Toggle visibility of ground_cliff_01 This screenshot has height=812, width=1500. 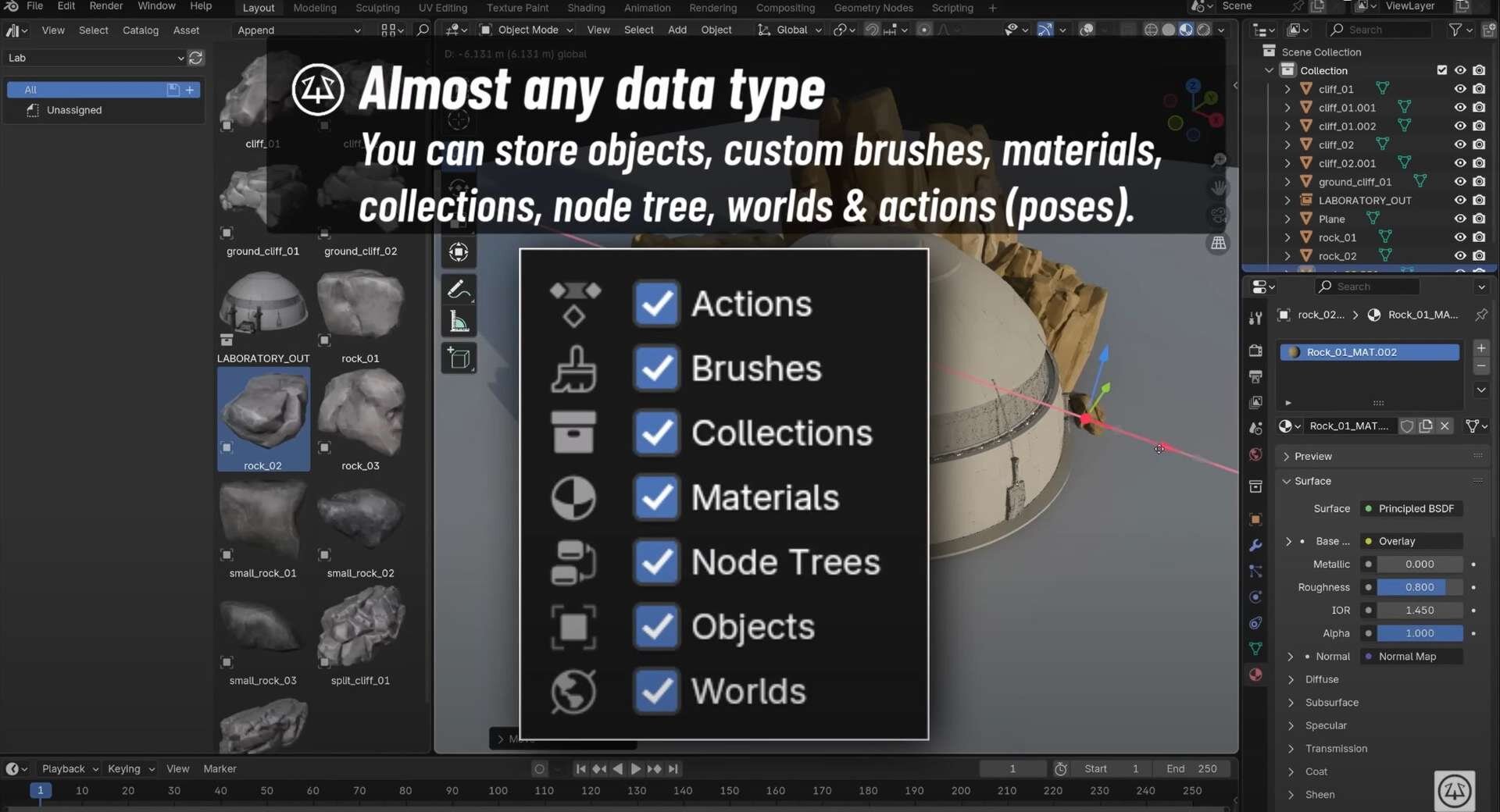[1459, 182]
